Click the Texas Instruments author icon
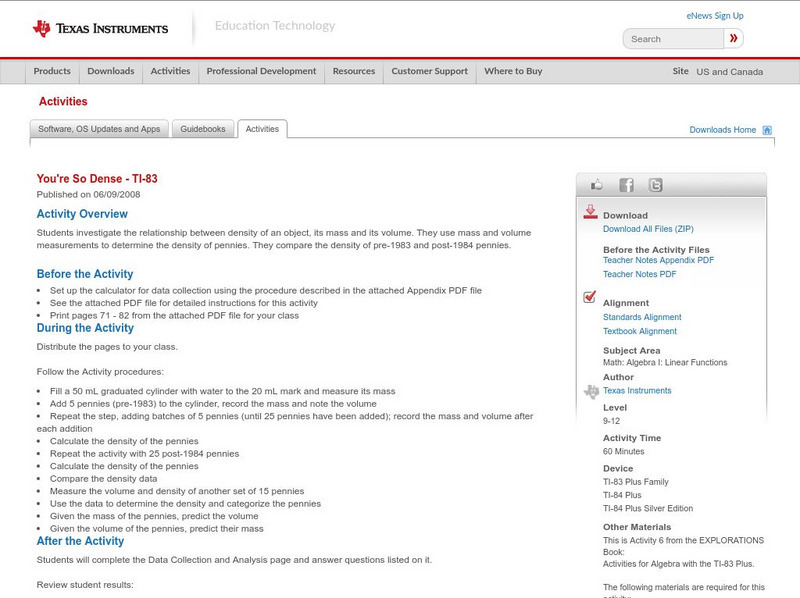800x598 pixels. (x=591, y=391)
